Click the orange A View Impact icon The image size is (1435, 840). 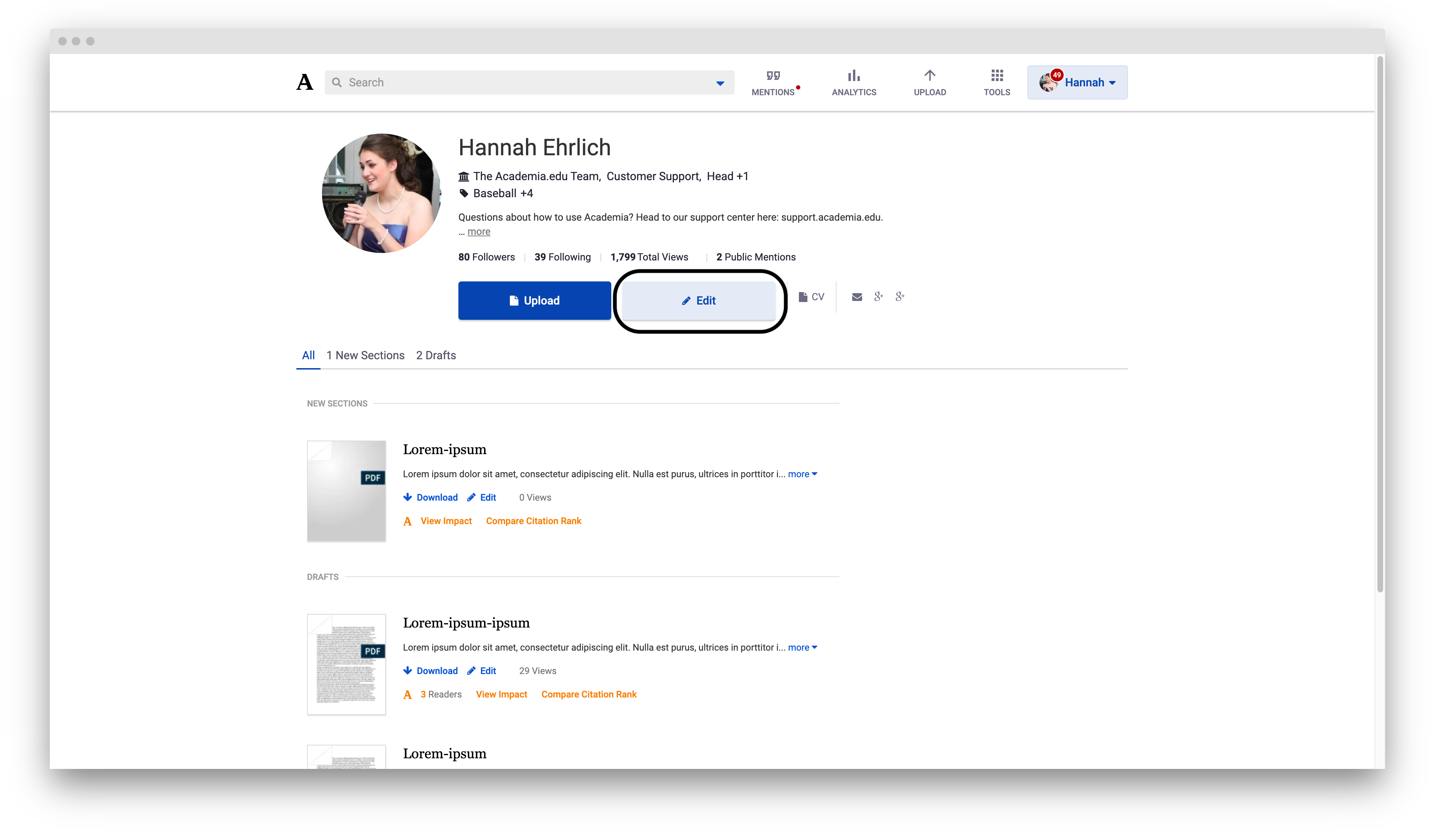[408, 521]
